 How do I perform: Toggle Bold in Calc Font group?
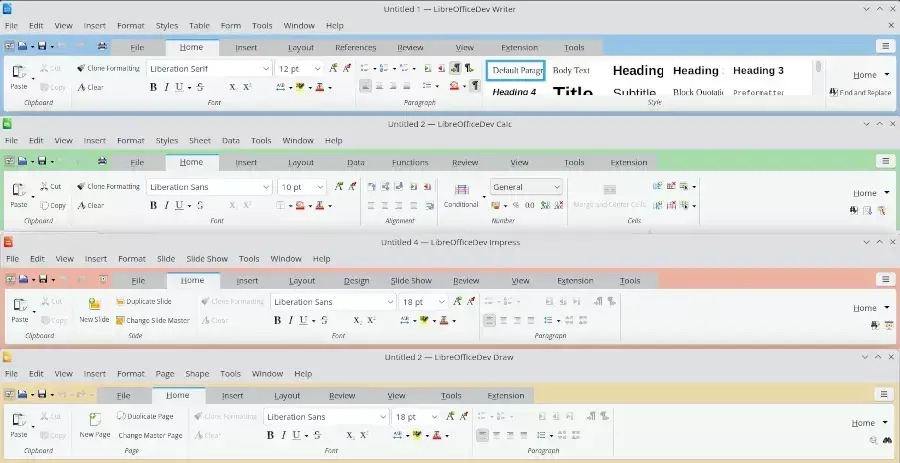coord(153,205)
